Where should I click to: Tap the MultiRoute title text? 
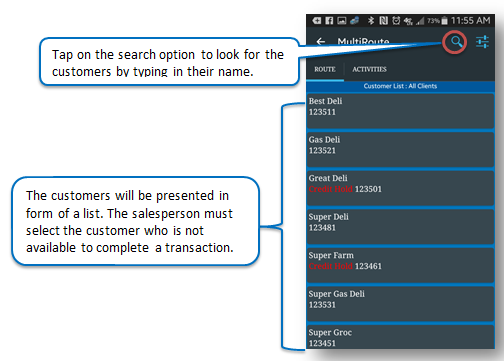[x=363, y=42]
